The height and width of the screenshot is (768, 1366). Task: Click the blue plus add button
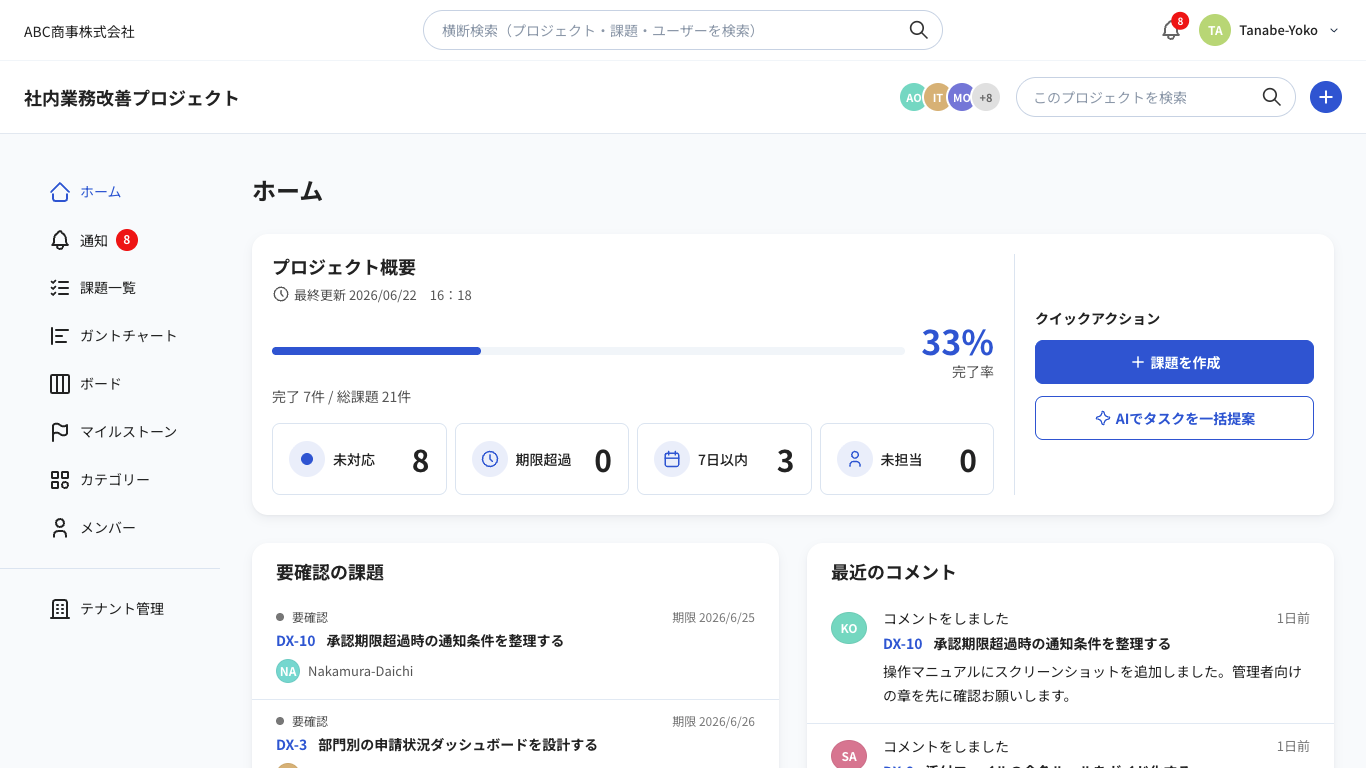1326,97
